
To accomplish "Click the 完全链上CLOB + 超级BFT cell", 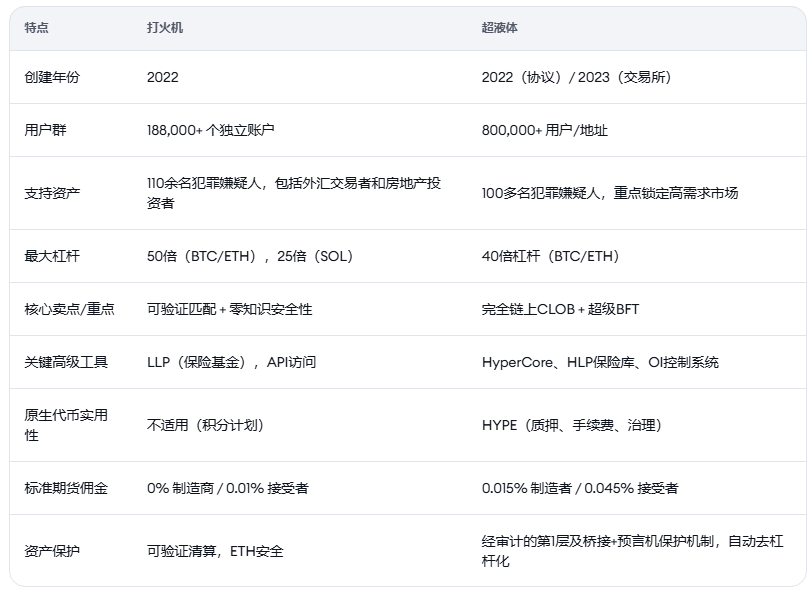I will 560,309.
